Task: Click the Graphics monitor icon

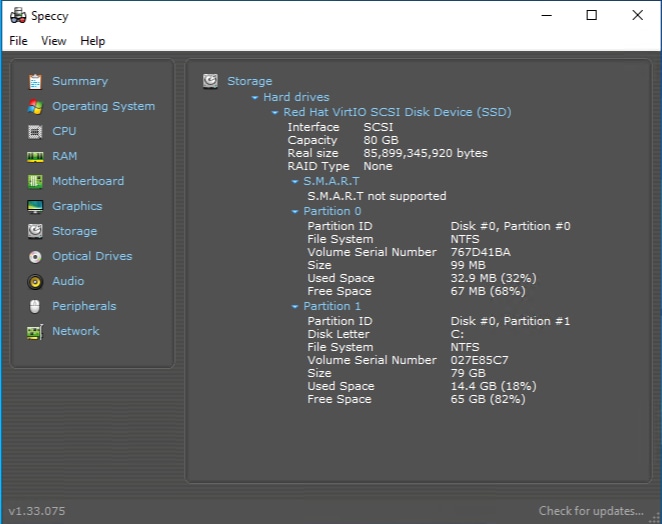Action: [35, 206]
